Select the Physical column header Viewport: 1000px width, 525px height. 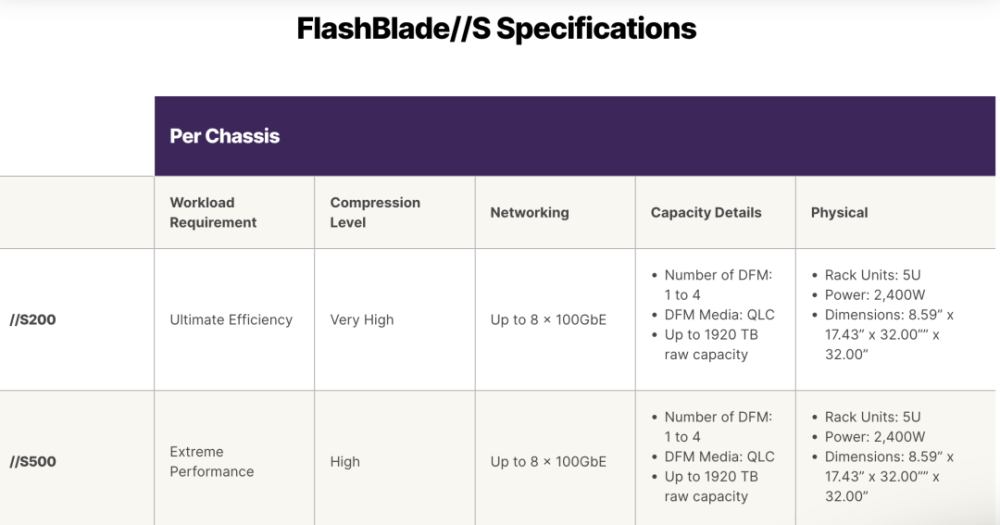tap(839, 212)
